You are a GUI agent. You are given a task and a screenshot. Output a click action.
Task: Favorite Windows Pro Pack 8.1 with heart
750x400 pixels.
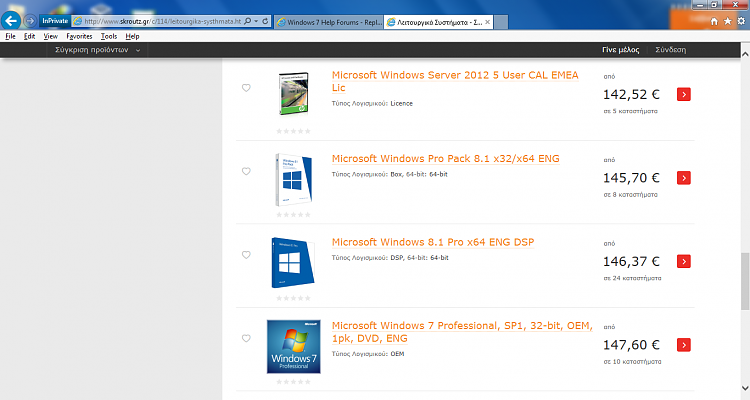click(246, 171)
